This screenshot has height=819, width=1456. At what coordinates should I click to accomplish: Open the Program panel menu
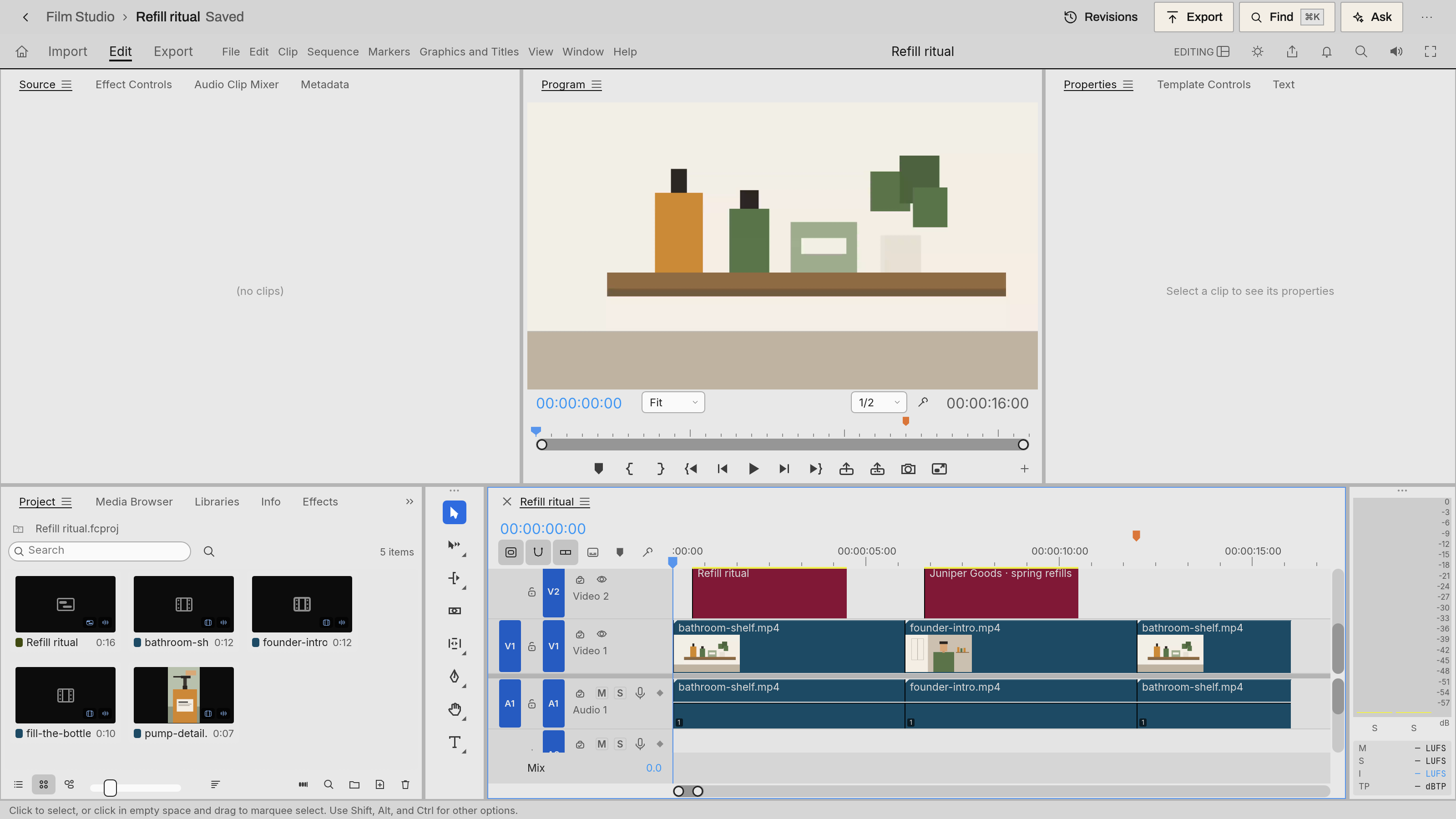[597, 85]
